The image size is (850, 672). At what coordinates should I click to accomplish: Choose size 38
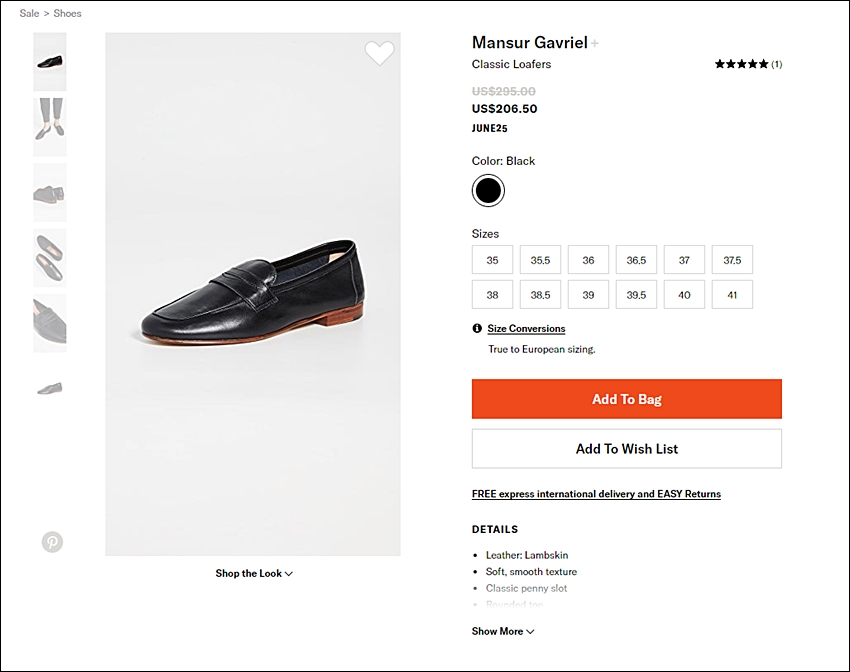pyautogui.click(x=492, y=295)
